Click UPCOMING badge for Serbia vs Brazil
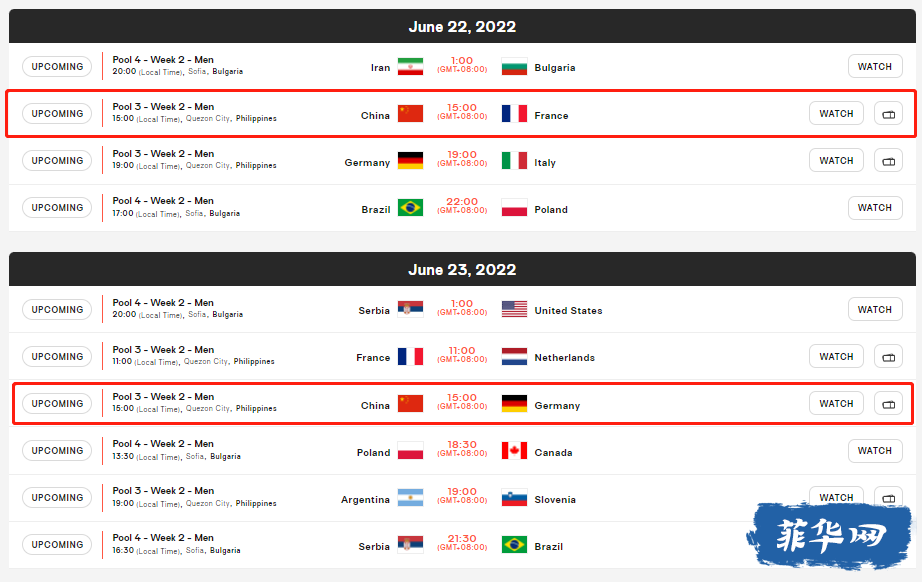The image size is (922, 582). pos(57,545)
